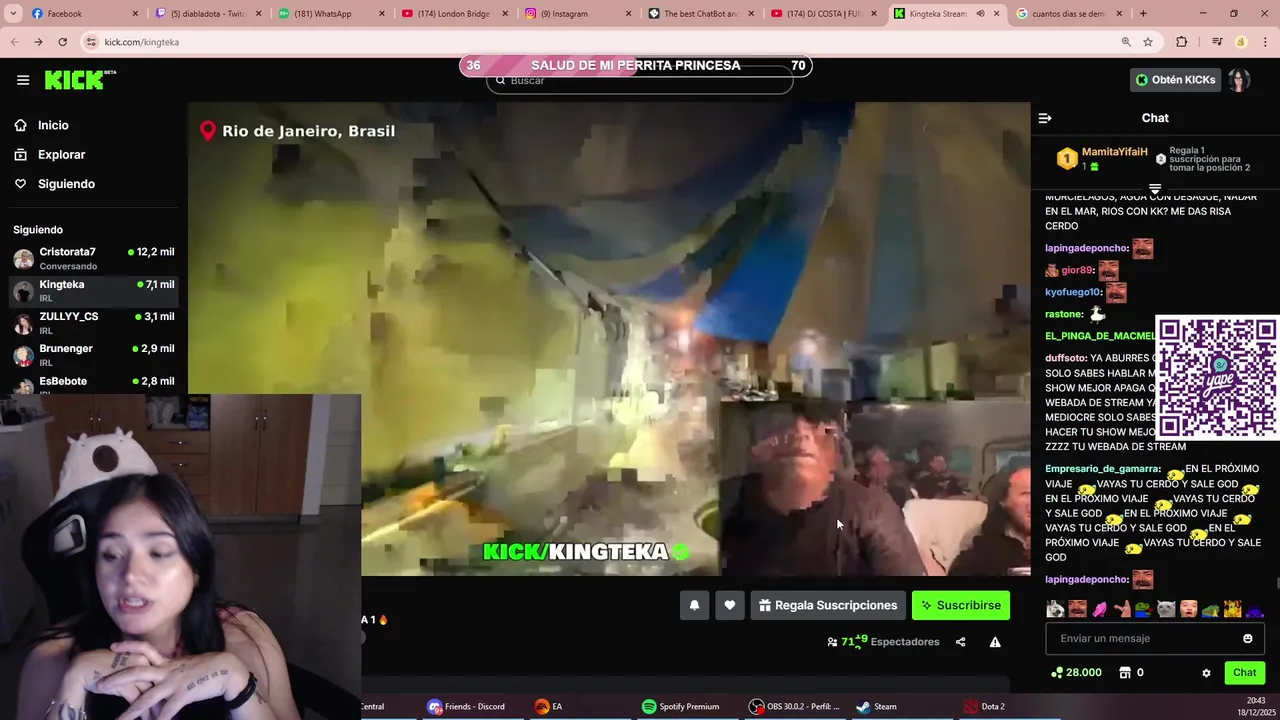Open Cristorata7 followed channel

(94, 258)
